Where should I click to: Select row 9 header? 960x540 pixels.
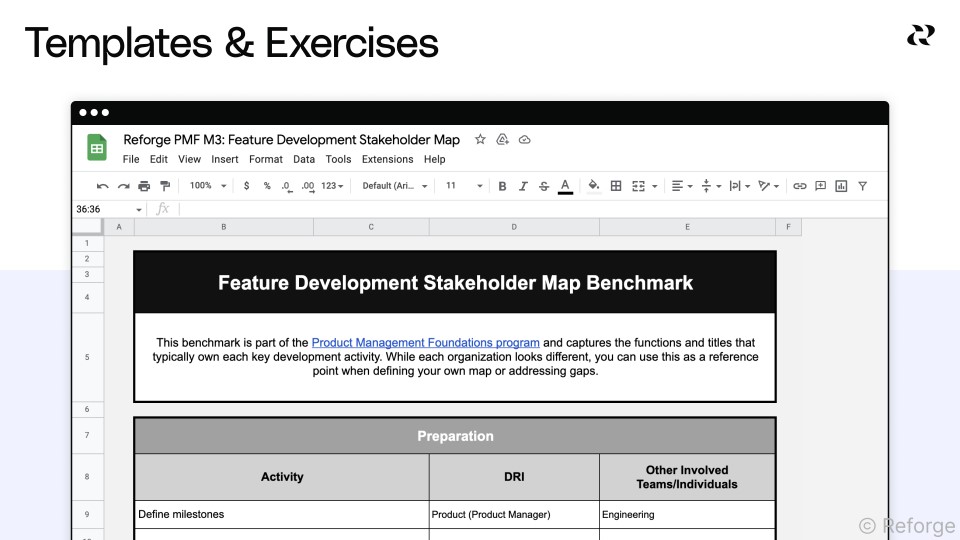coord(87,514)
